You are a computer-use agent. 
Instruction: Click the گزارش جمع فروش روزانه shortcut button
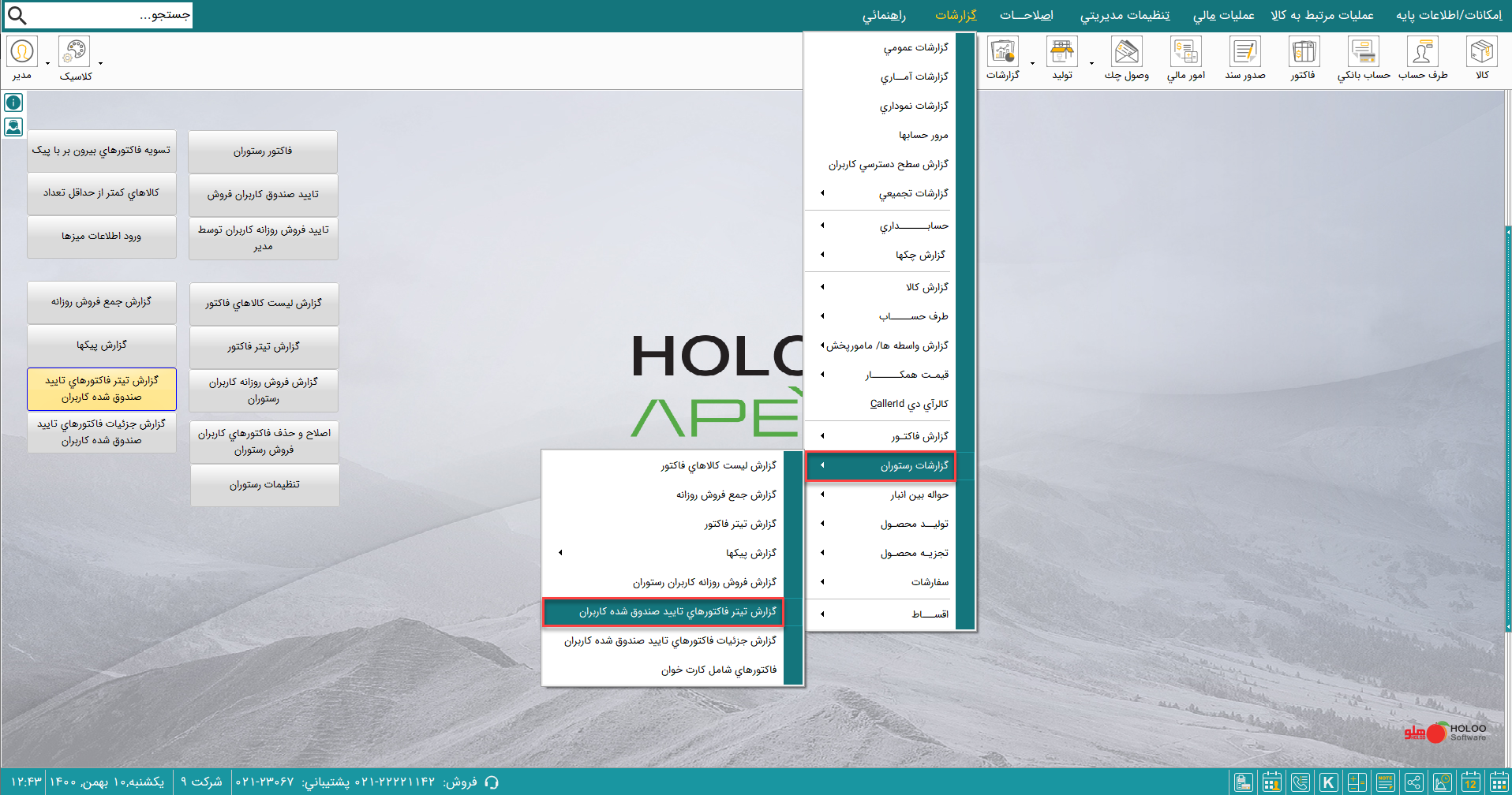[101, 302]
